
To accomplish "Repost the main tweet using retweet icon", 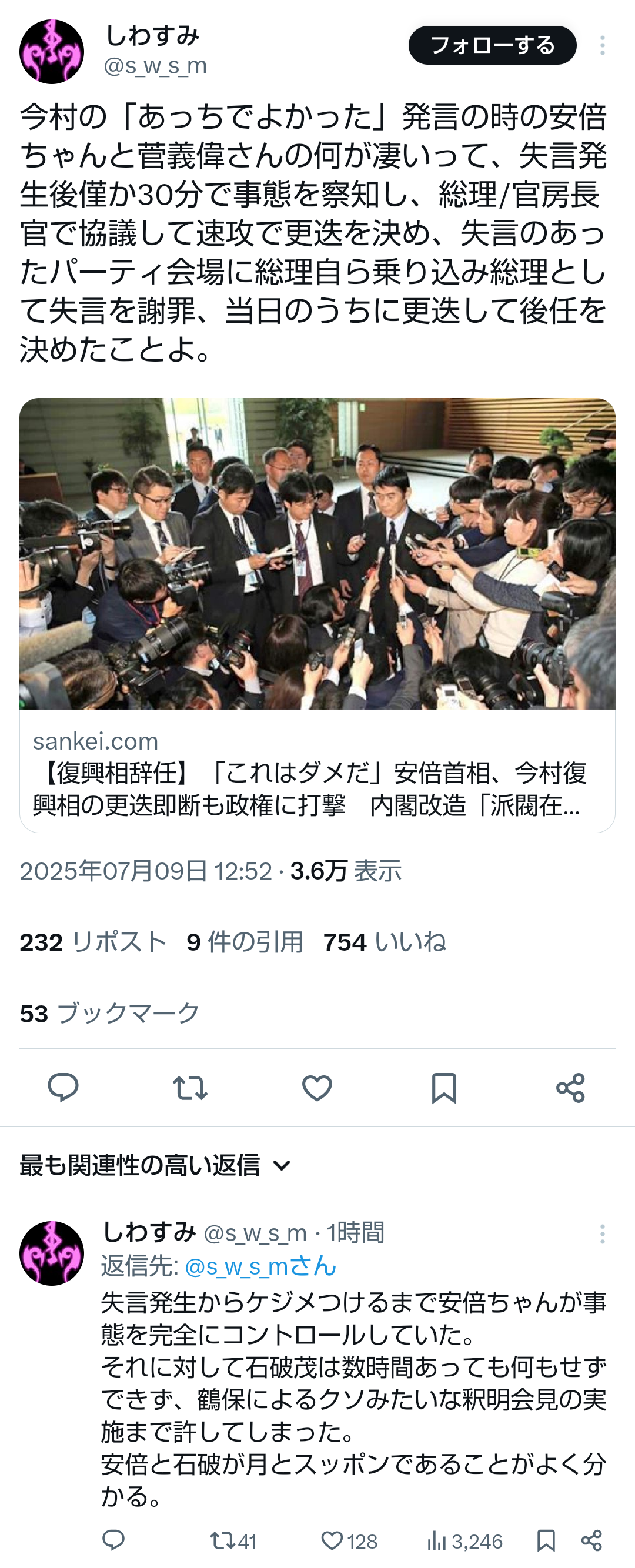I will (190, 1088).
